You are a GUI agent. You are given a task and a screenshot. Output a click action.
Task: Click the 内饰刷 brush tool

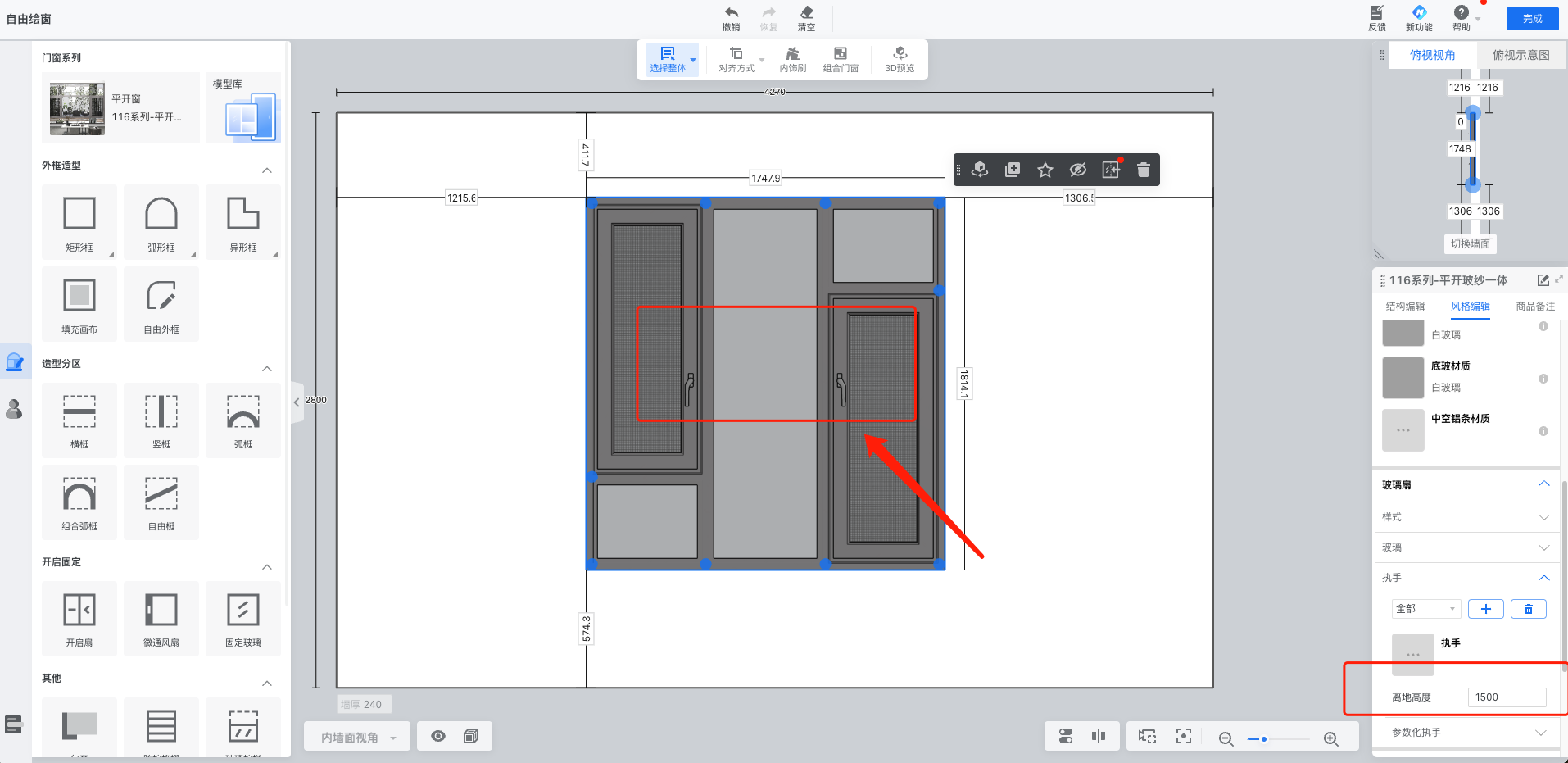[x=792, y=60]
